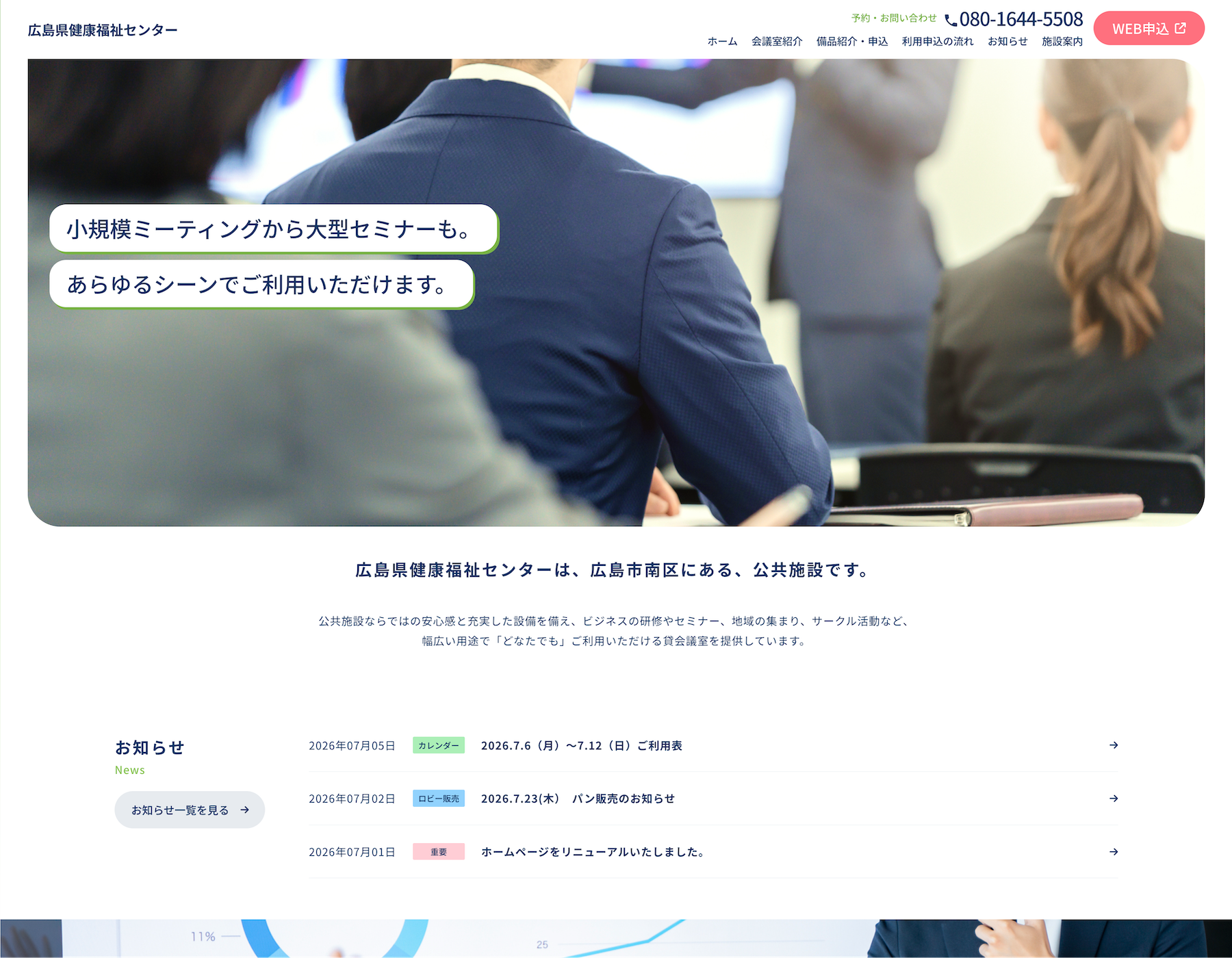Click the phone icon beside 080-1644-5508

(x=951, y=21)
